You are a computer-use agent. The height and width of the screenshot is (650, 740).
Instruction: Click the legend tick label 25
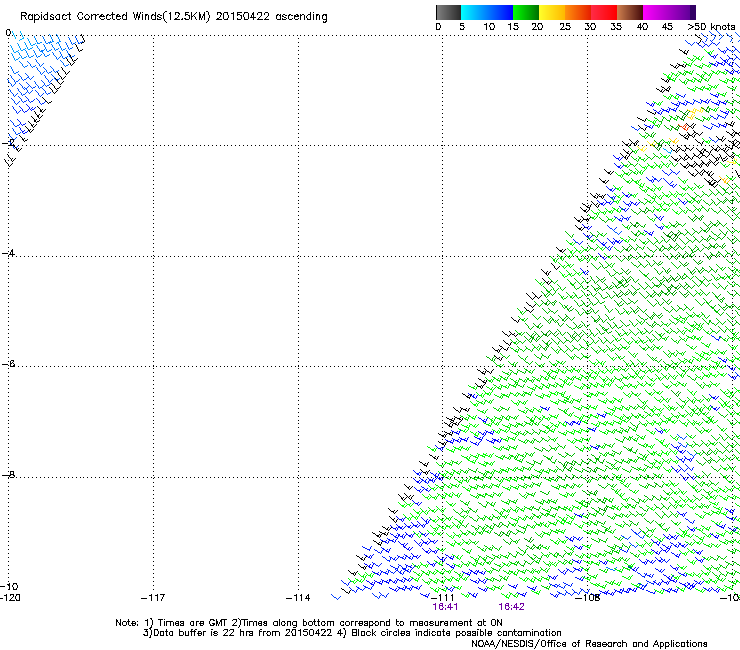(565, 27)
